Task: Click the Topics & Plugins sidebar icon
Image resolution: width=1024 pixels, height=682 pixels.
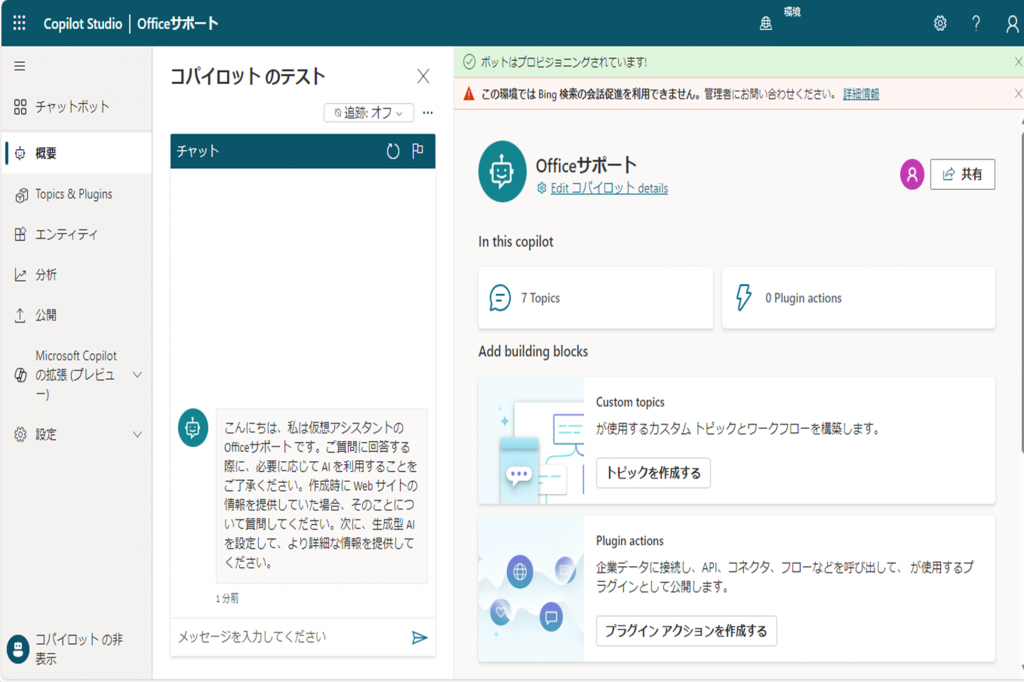Action: [x=21, y=195]
